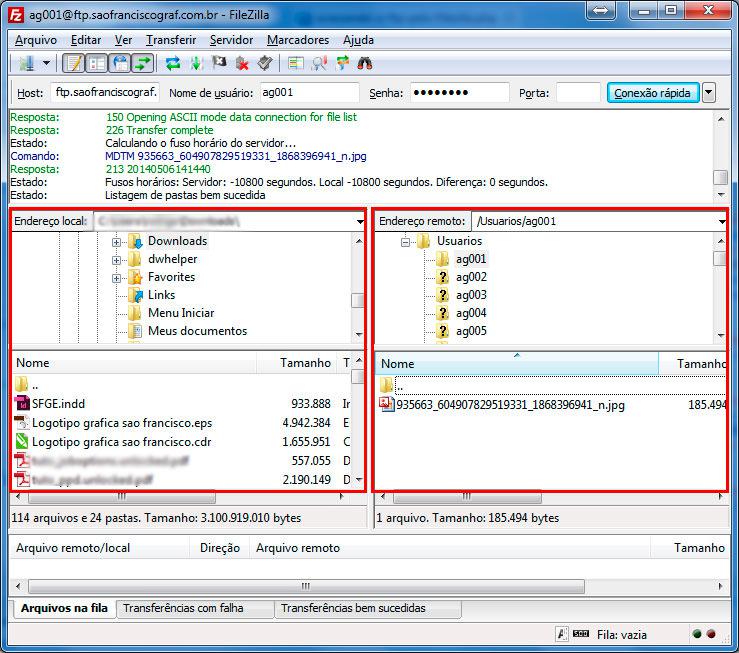Switch to Transferências com falha tab

coord(196,608)
